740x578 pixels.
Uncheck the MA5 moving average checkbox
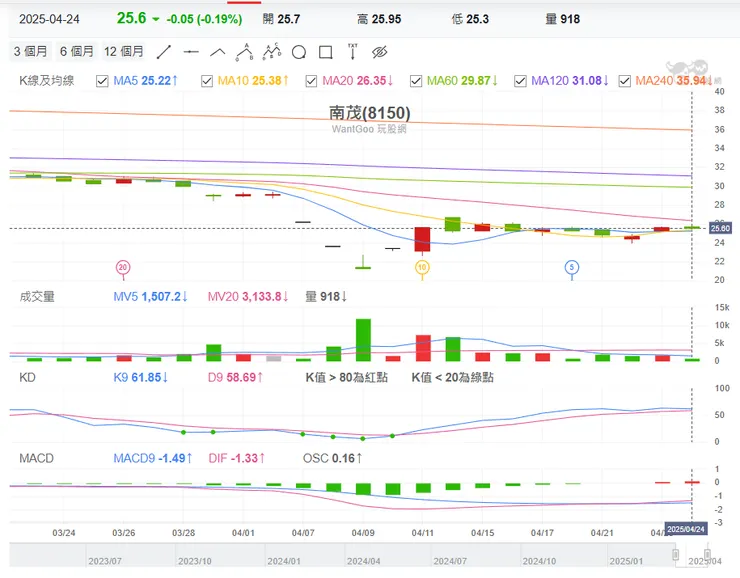pyautogui.click(x=102, y=81)
